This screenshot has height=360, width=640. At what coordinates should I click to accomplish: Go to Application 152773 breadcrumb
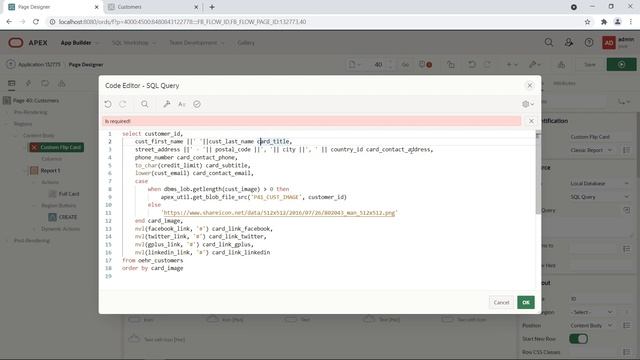pyautogui.click(x=39, y=64)
